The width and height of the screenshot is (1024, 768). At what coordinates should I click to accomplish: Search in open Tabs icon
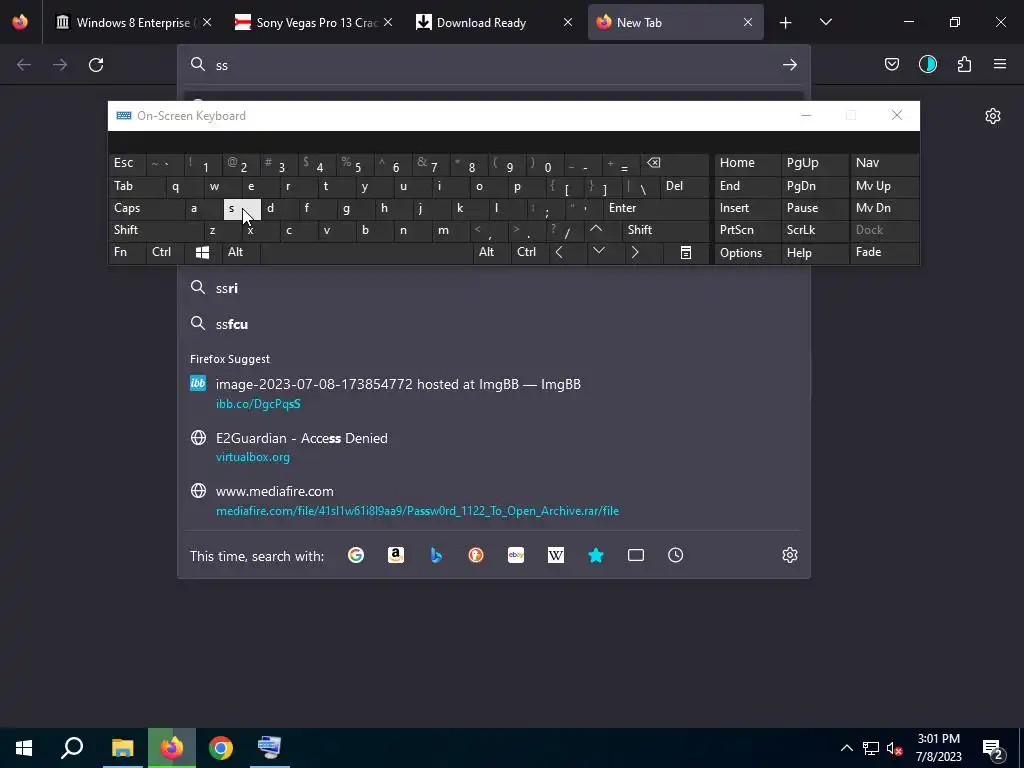tap(635, 555)
